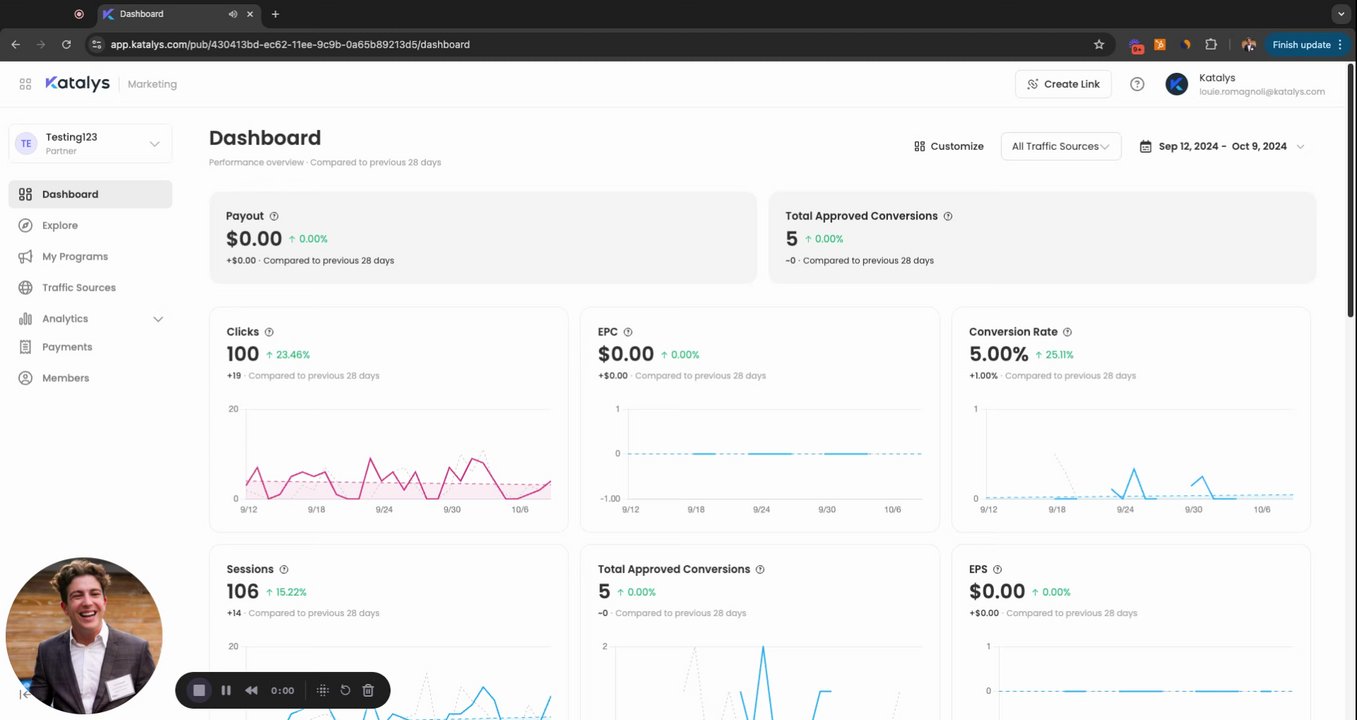The image size is (1357, 720).
Task: Click the Conversion Rate value 5.00%
Action: [999, 354]
